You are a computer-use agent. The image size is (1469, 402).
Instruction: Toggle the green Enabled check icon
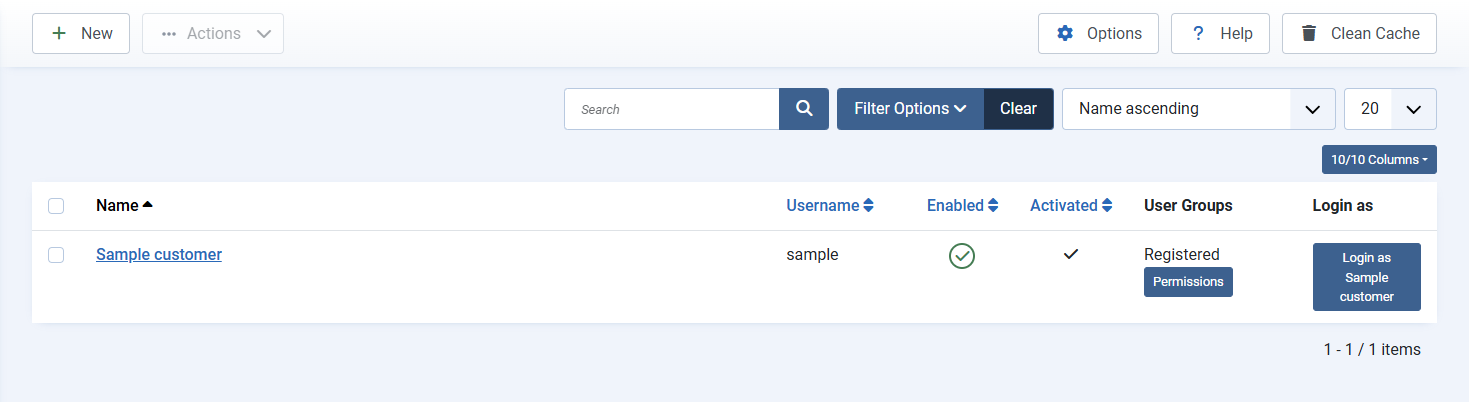tap(962, 256)
